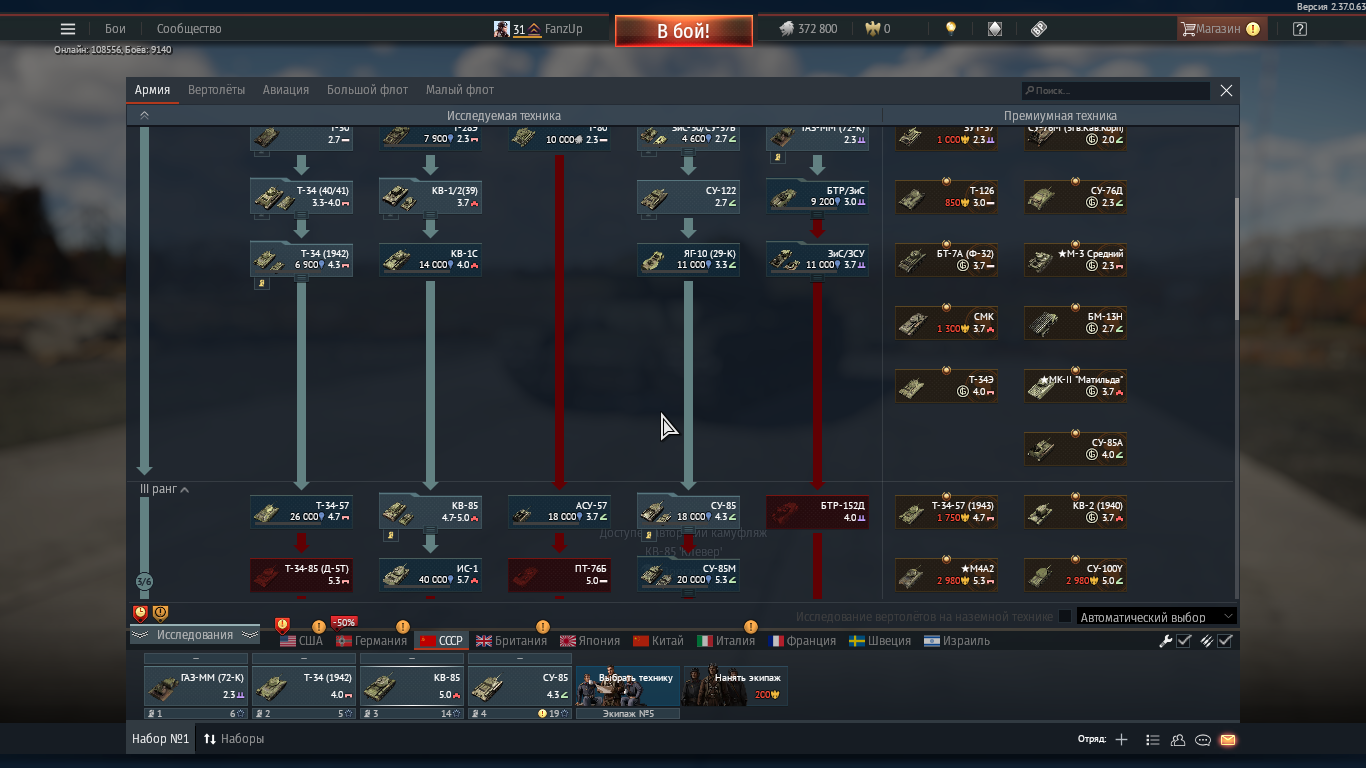Open the Бои menu
Image resolution: width=1366 pixels, height=768 pixels.
point(115,29)
